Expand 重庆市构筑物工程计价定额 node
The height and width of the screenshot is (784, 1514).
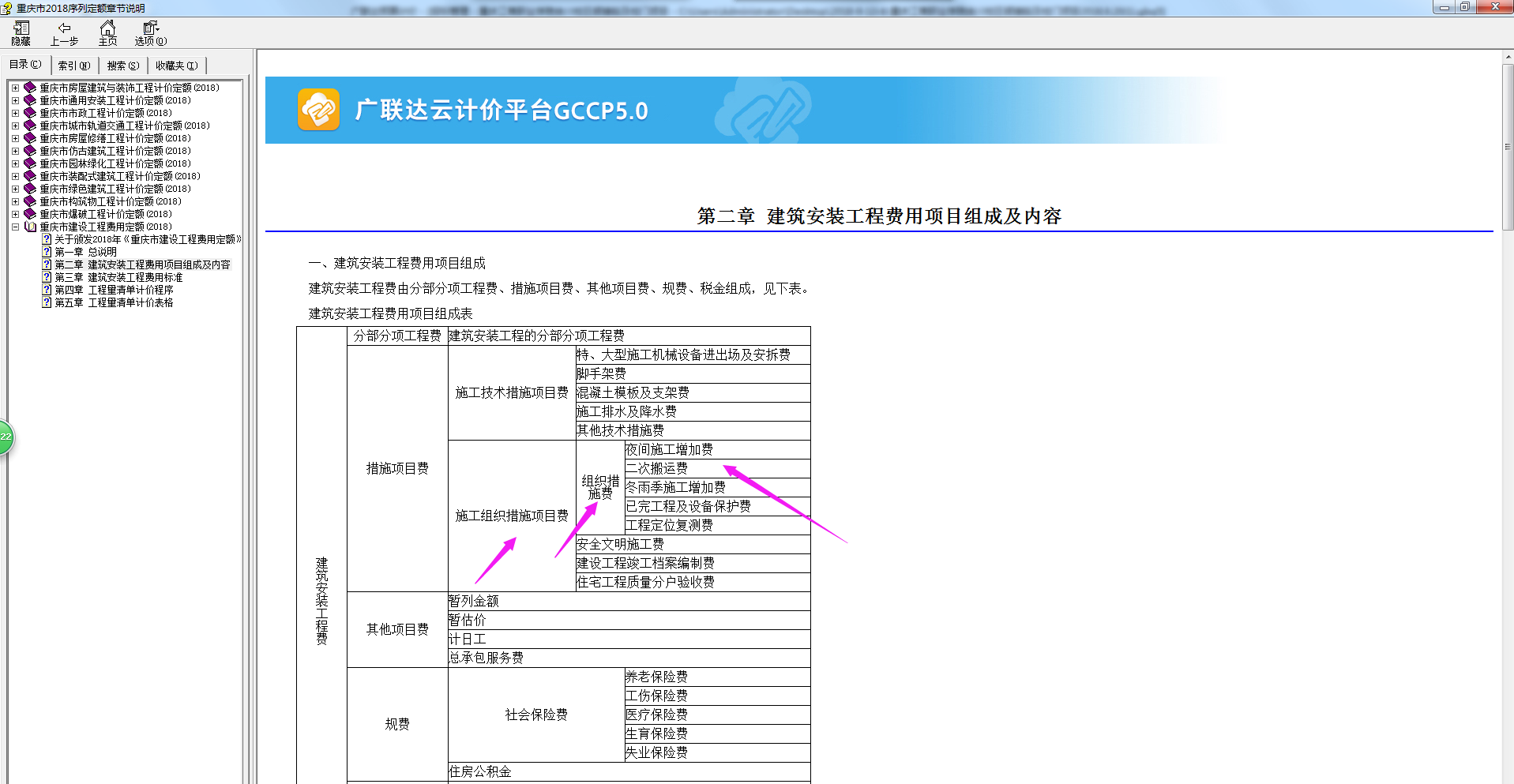point(15,201)
